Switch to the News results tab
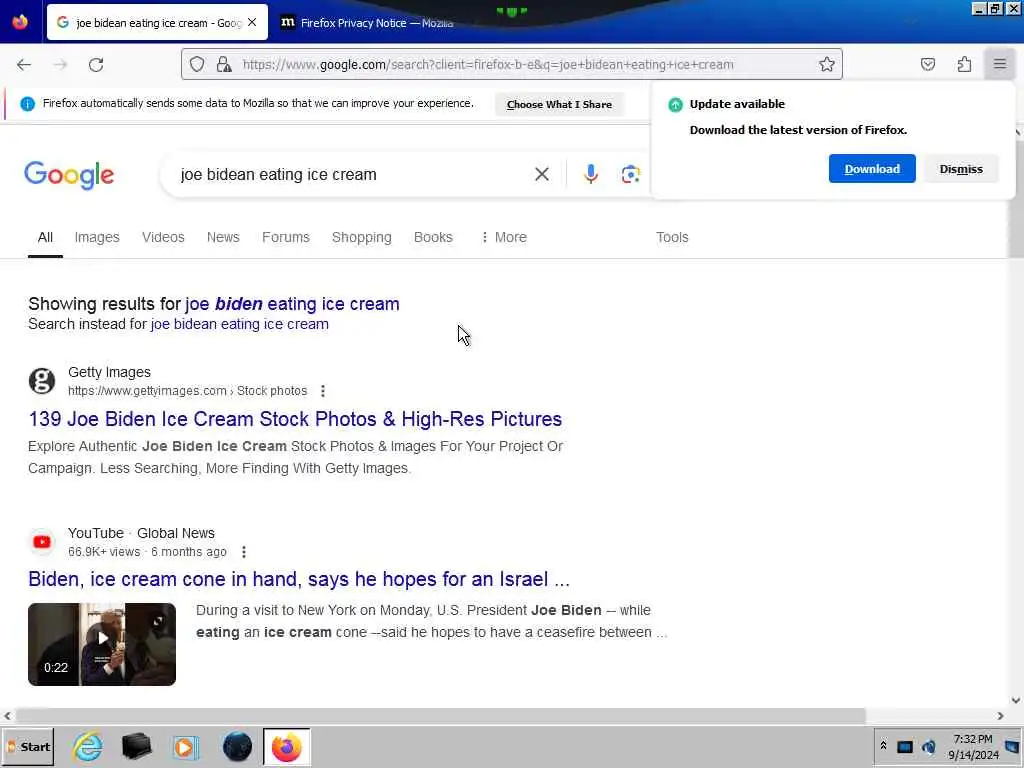This screenshot has width=1024, height=768. pos(223,237)
